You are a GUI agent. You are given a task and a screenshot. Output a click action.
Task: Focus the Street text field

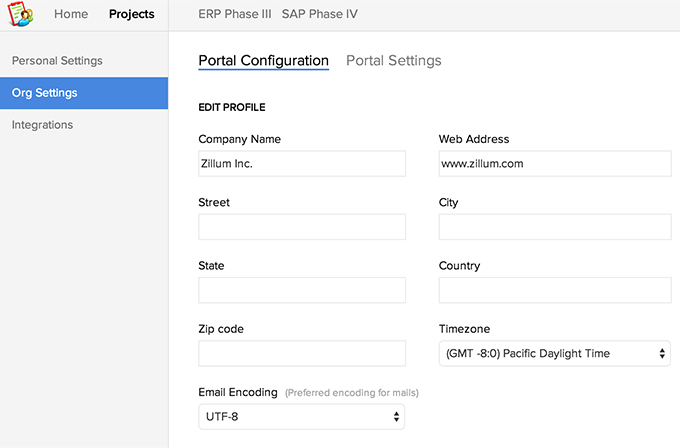[302, 227]
